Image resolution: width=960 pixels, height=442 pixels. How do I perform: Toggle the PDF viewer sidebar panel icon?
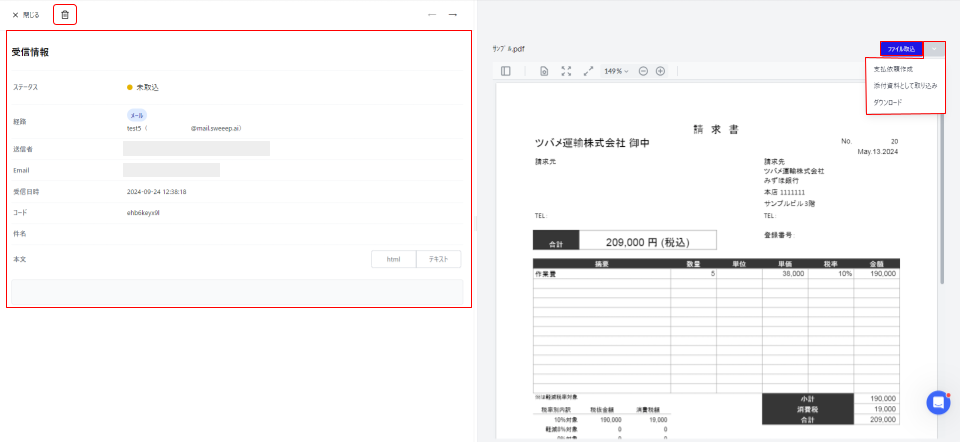pyautogui.click(x=506, y=71)
